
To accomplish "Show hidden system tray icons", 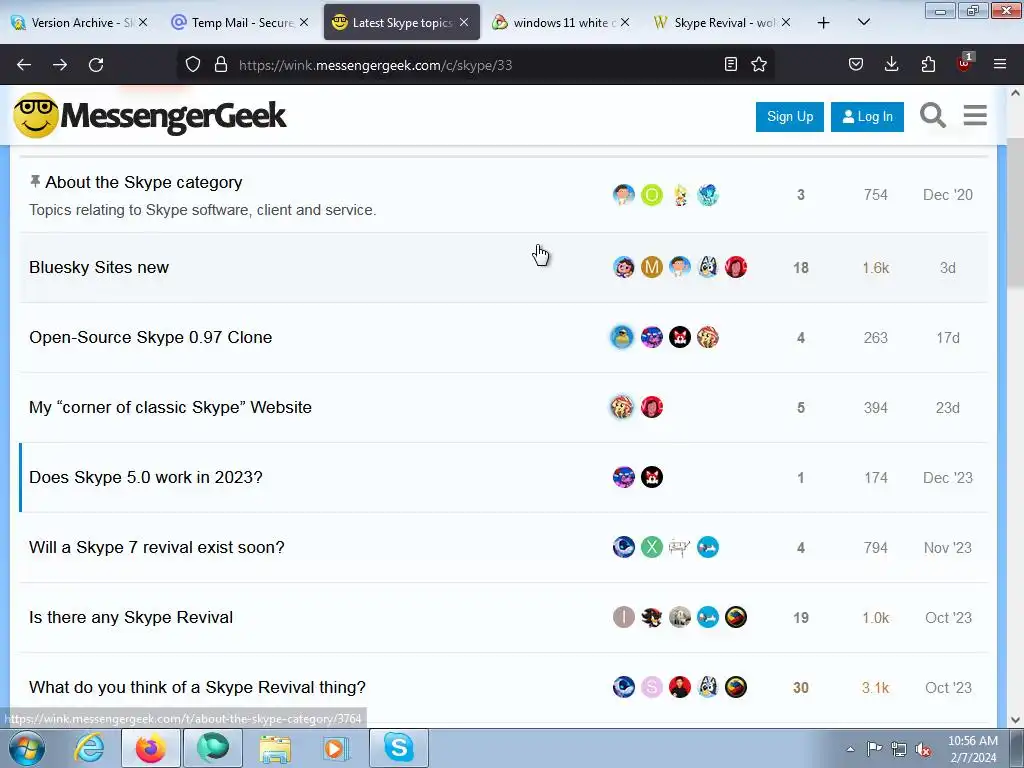I will coord(850,749).
